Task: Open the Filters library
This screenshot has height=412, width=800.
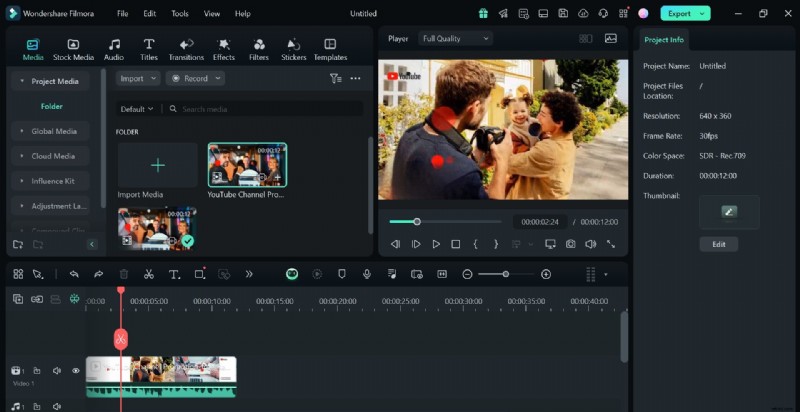Action: click(x=259, y=49)
